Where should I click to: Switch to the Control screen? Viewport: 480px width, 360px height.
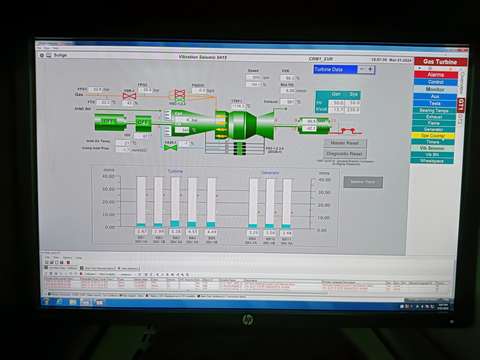coord(435,82)
